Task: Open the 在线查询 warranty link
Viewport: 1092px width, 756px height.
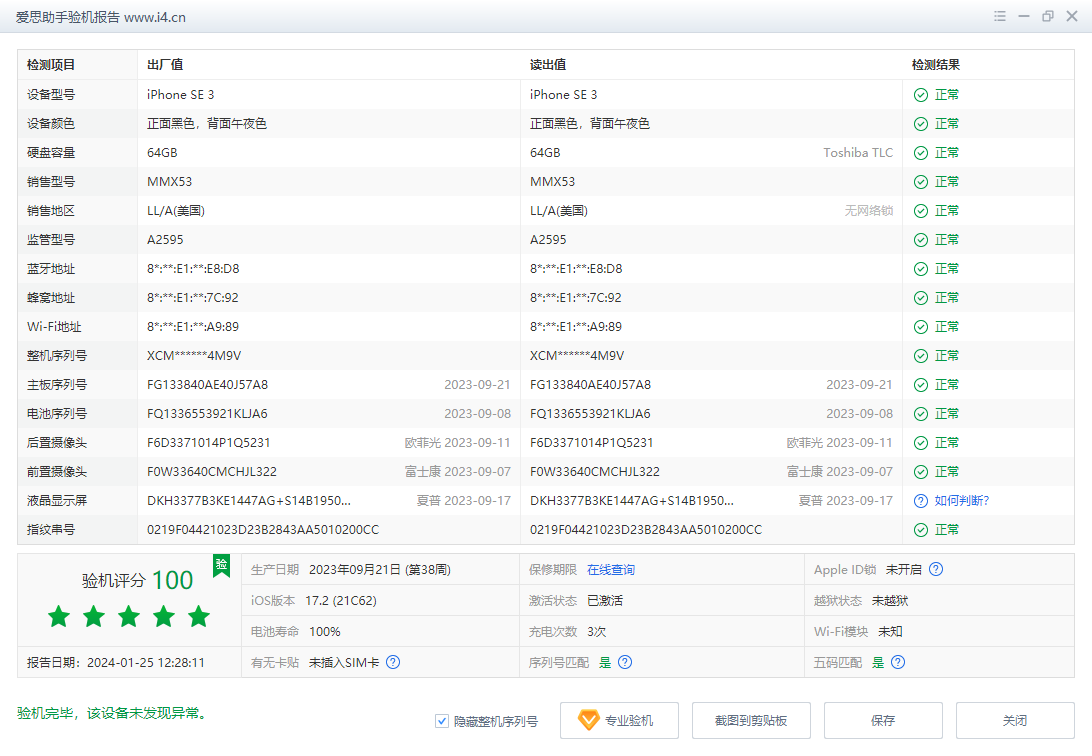Action: 611,569
